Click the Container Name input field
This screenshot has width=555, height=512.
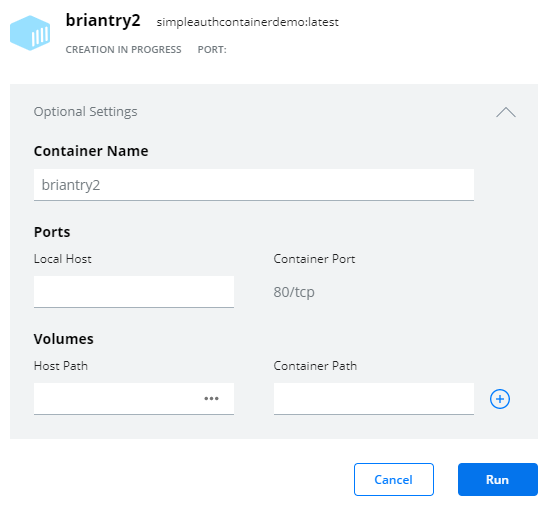[254, 185]
